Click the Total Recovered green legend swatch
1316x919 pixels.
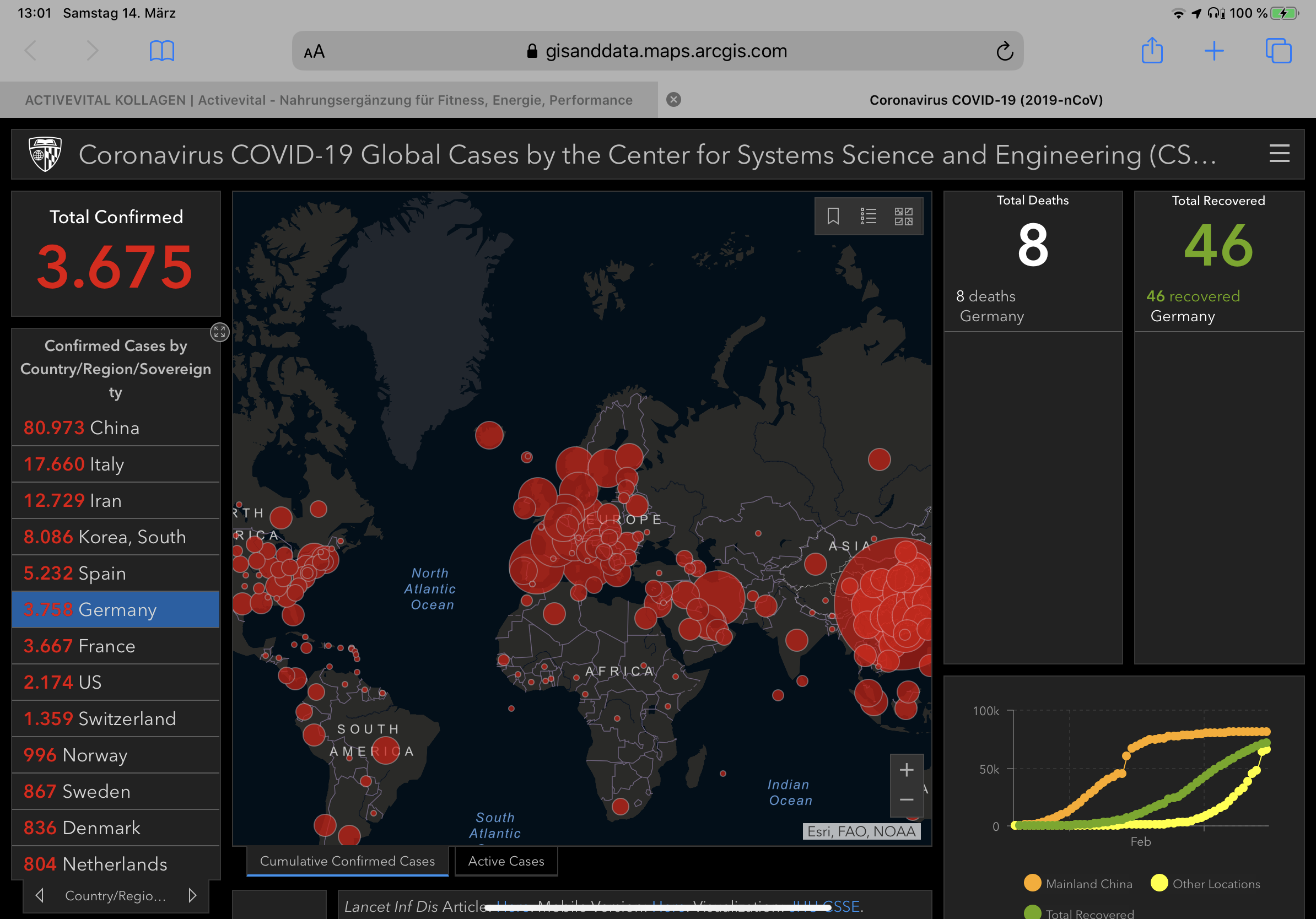click(x=1032, y=912)
